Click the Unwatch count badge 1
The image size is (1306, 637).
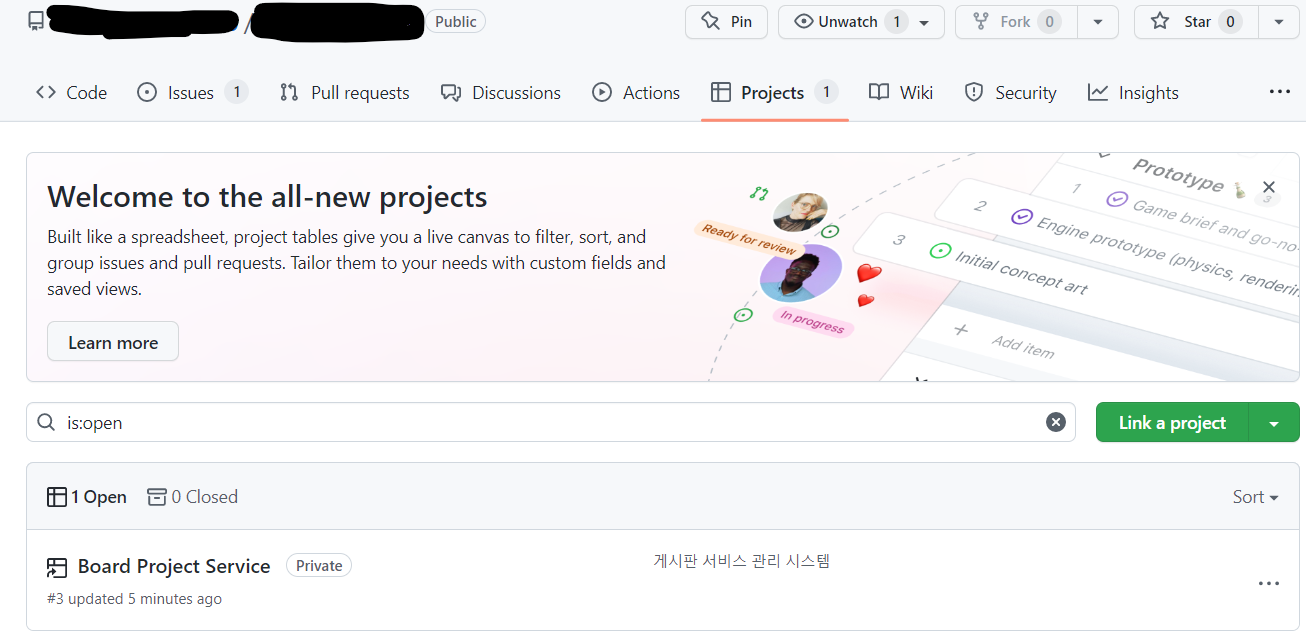click(896, 21)
